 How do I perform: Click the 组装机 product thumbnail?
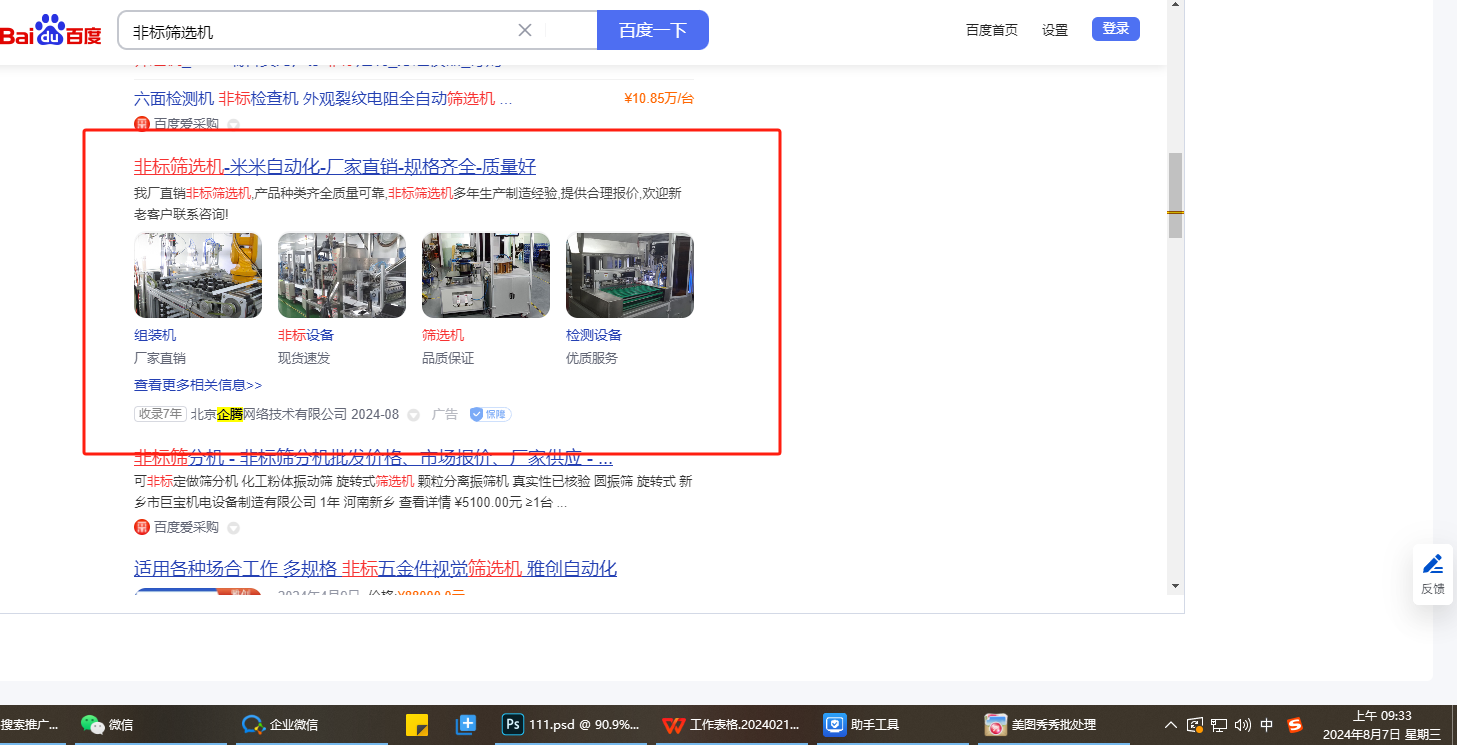point(198,275)
